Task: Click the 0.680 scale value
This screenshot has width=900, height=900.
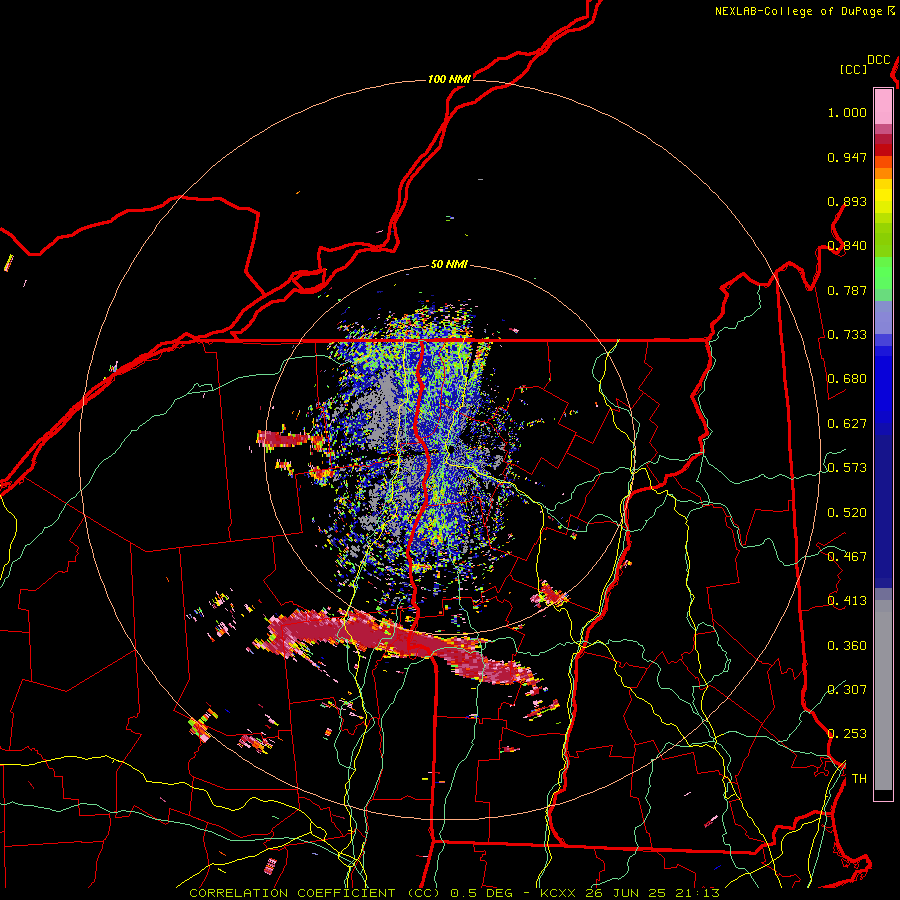Action: click(x=847, y=379)
